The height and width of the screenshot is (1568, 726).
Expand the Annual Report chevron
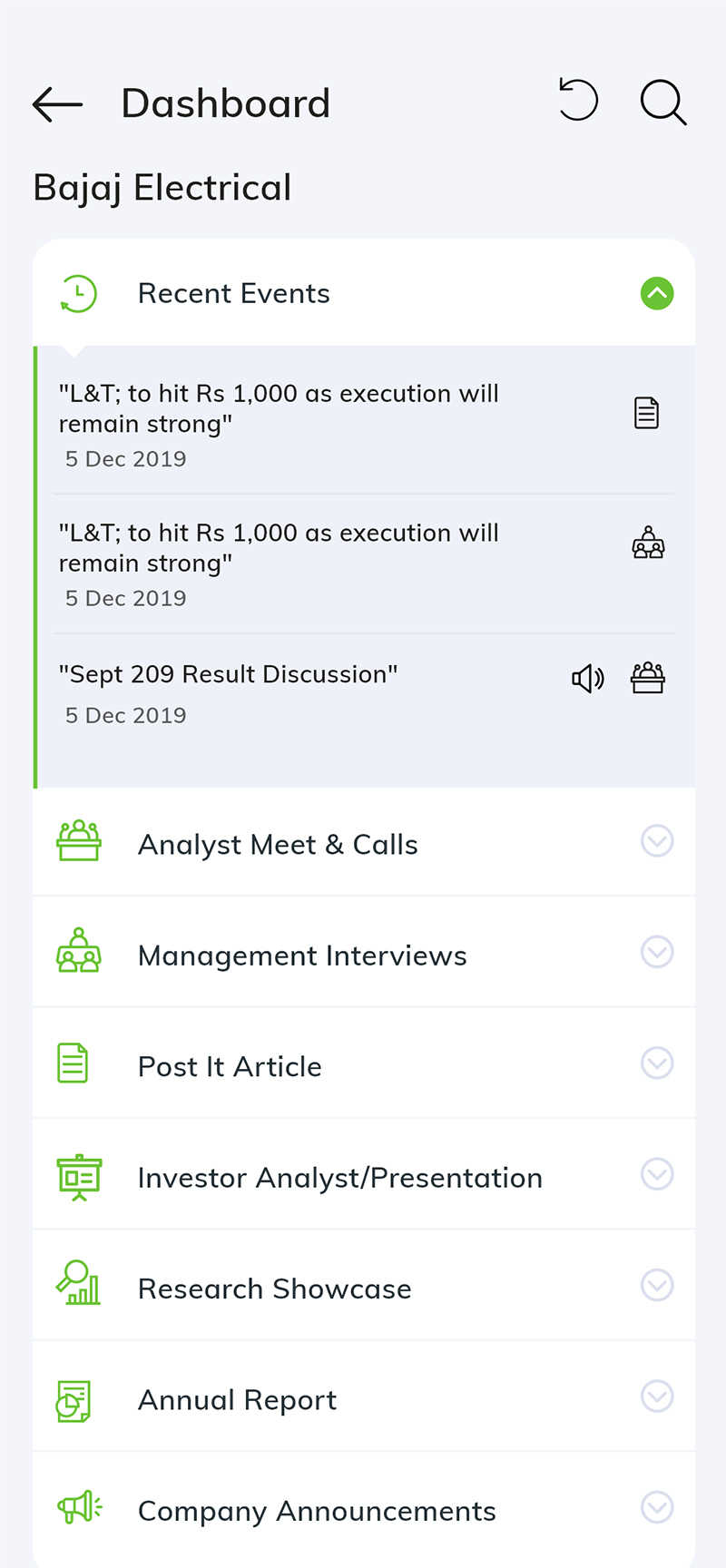[x=657, y=1396]
